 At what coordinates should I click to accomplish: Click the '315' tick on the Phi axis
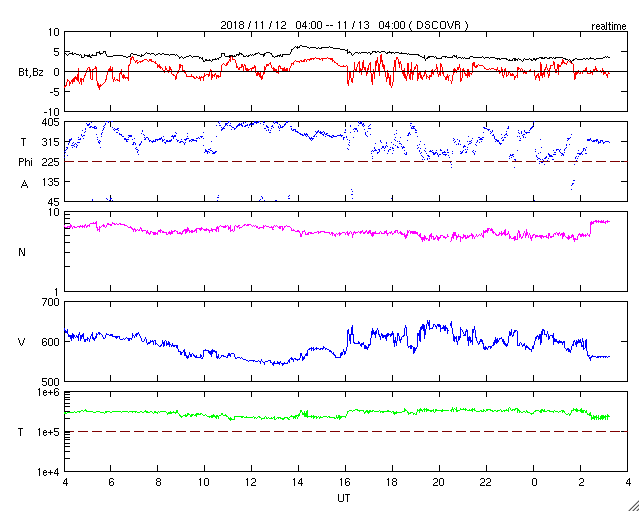52,142
